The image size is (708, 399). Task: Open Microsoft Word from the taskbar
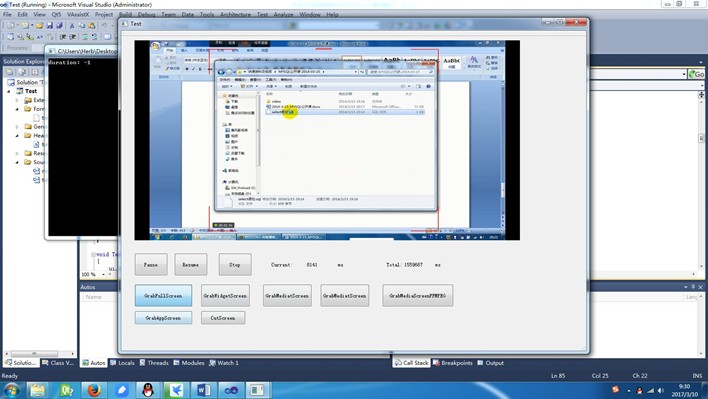click(203, 390)
